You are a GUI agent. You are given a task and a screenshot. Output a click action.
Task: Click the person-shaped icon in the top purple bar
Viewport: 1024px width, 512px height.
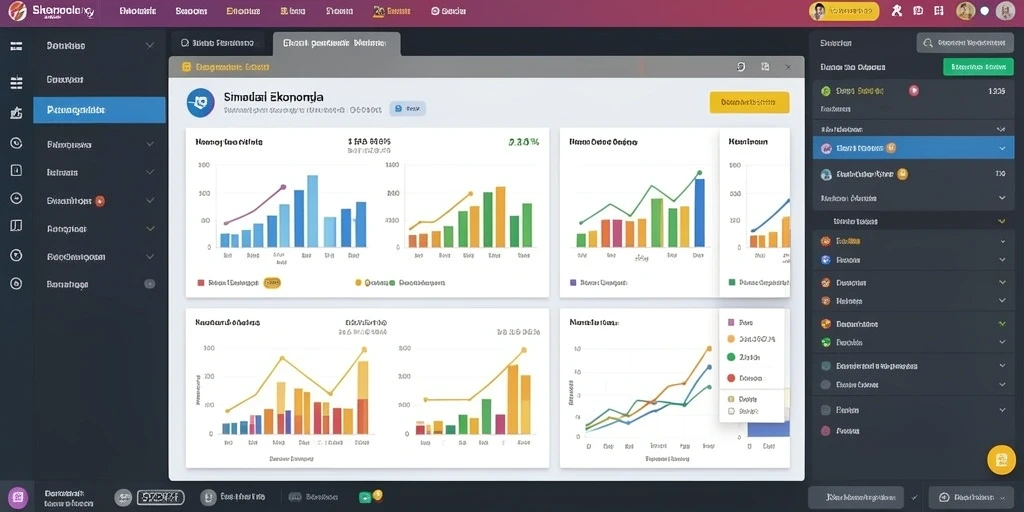tap(897, 10)
